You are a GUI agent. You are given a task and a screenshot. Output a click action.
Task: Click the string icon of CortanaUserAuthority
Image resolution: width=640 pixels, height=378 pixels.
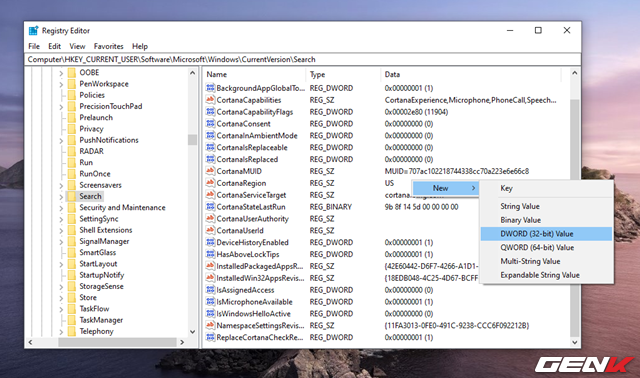210,218
